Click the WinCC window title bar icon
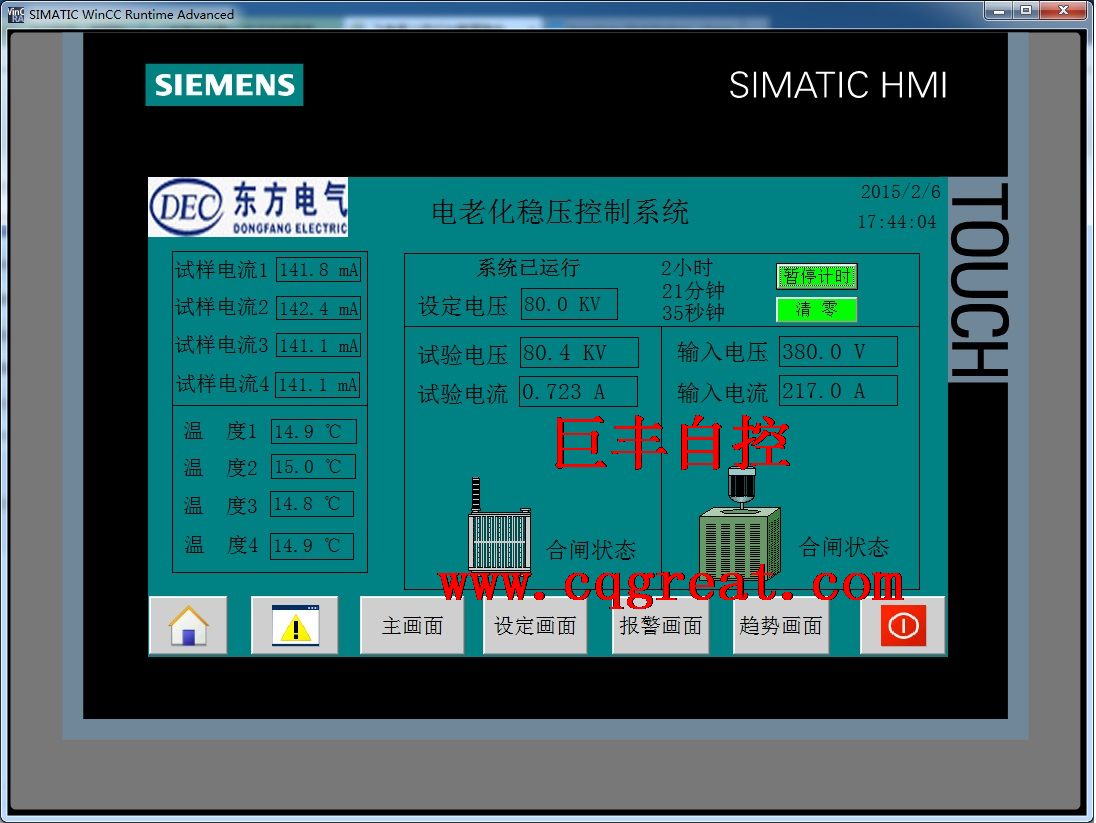1096x823 pixels. tap(15, 14)
